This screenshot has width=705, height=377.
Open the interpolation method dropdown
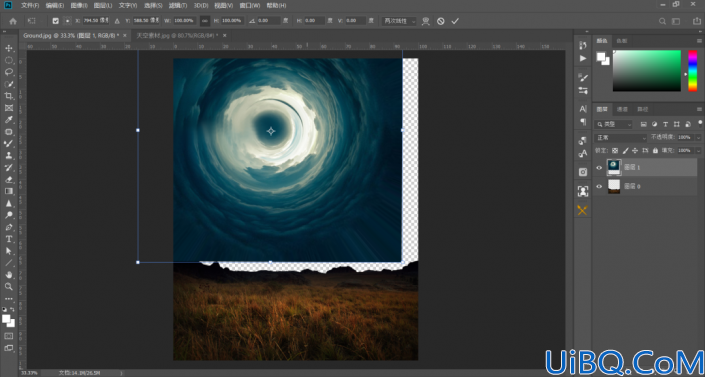(399, 21)
